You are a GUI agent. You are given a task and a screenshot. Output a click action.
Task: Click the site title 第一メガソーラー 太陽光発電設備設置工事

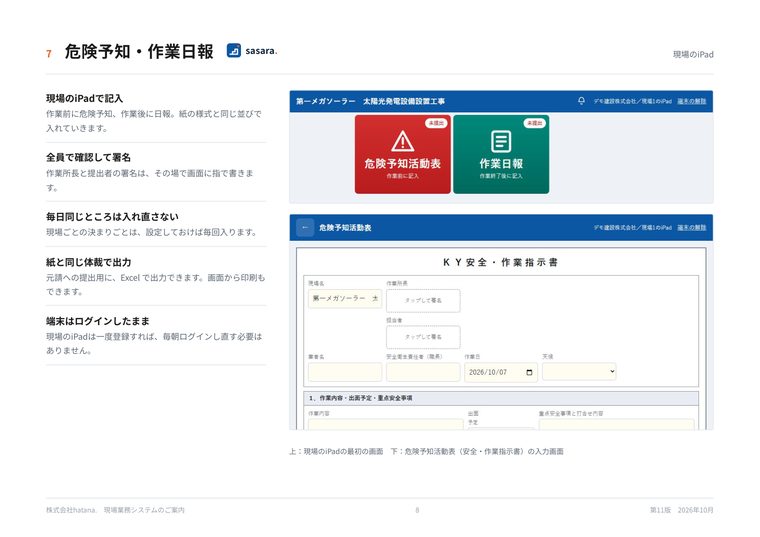coord(370,101)
